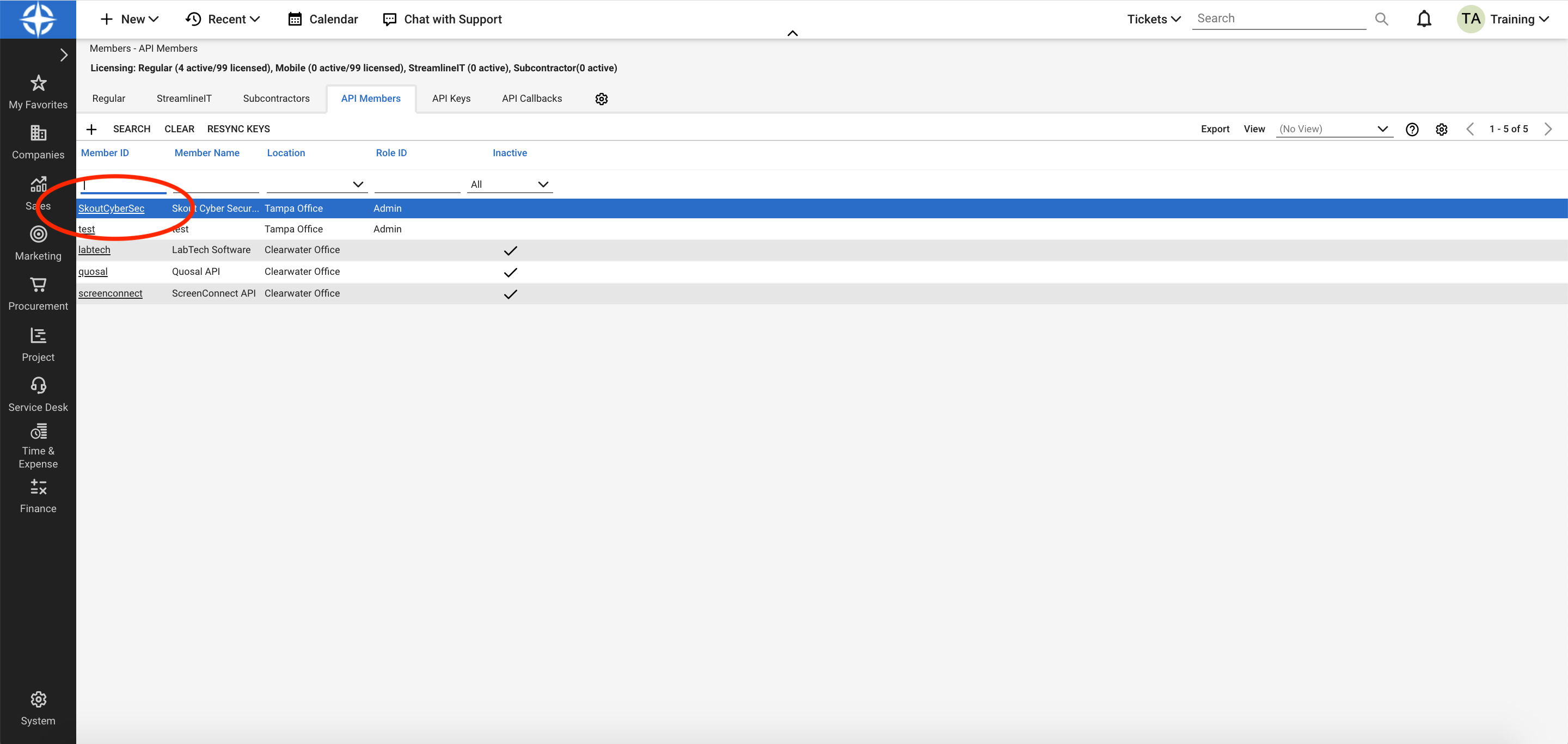Expand the Location column dropdown
Image resolution: width=1568 pixels, height=744 pixels.
[x=356, y=184]
